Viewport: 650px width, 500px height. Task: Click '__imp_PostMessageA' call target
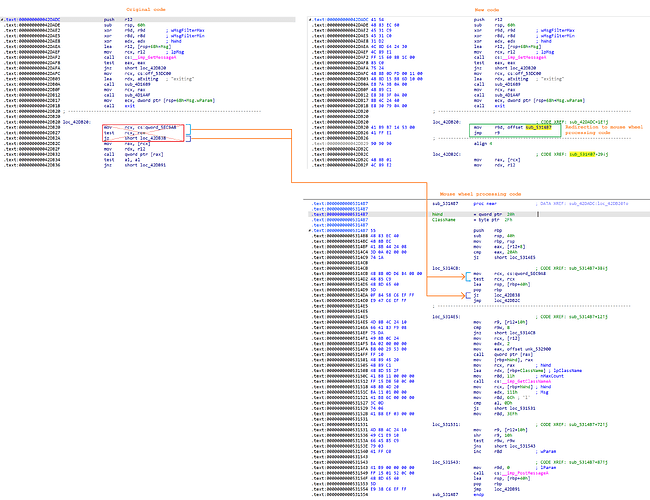click(527, 473)
